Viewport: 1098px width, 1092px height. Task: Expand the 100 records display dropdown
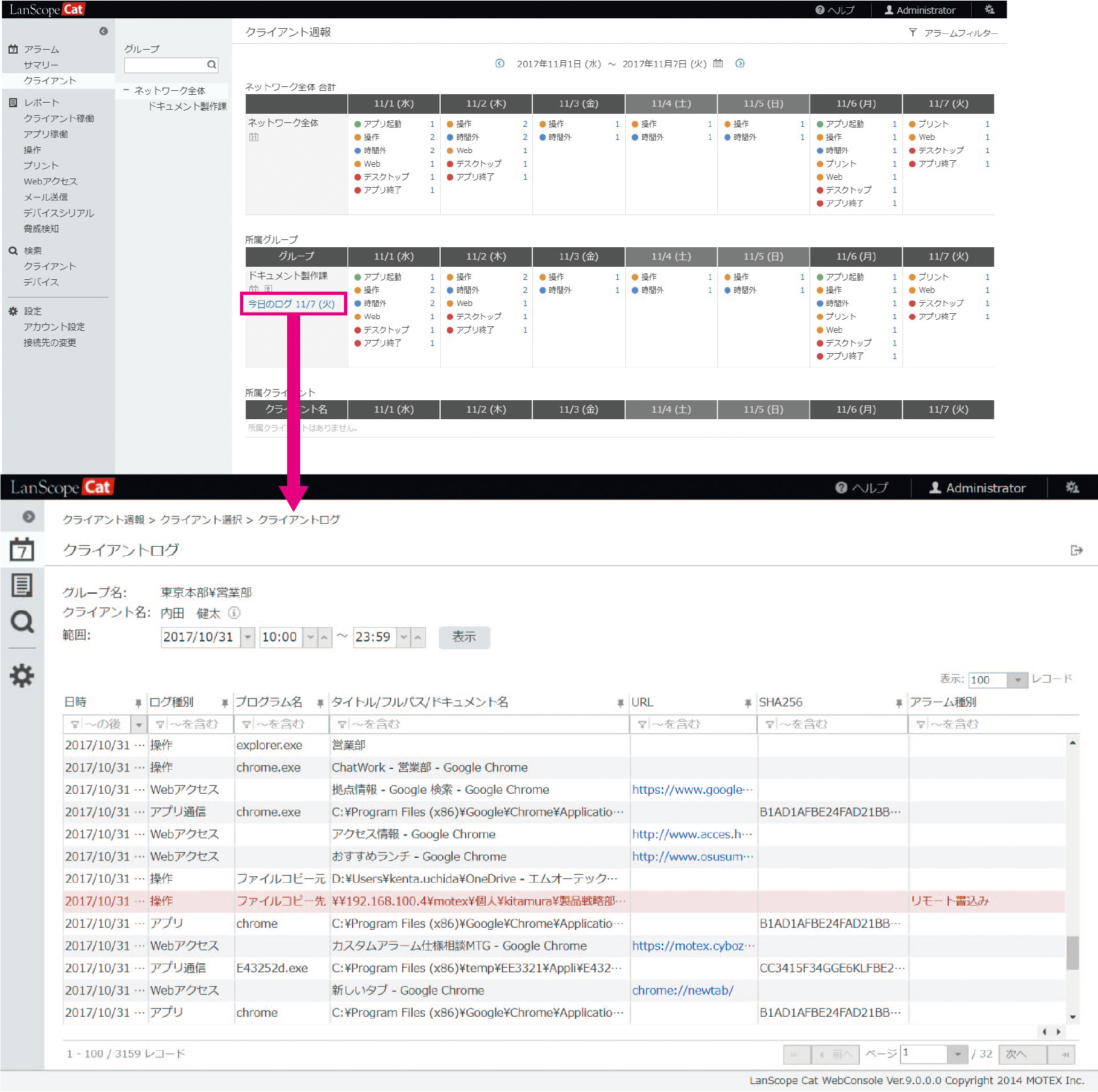tap(1017, 680)
